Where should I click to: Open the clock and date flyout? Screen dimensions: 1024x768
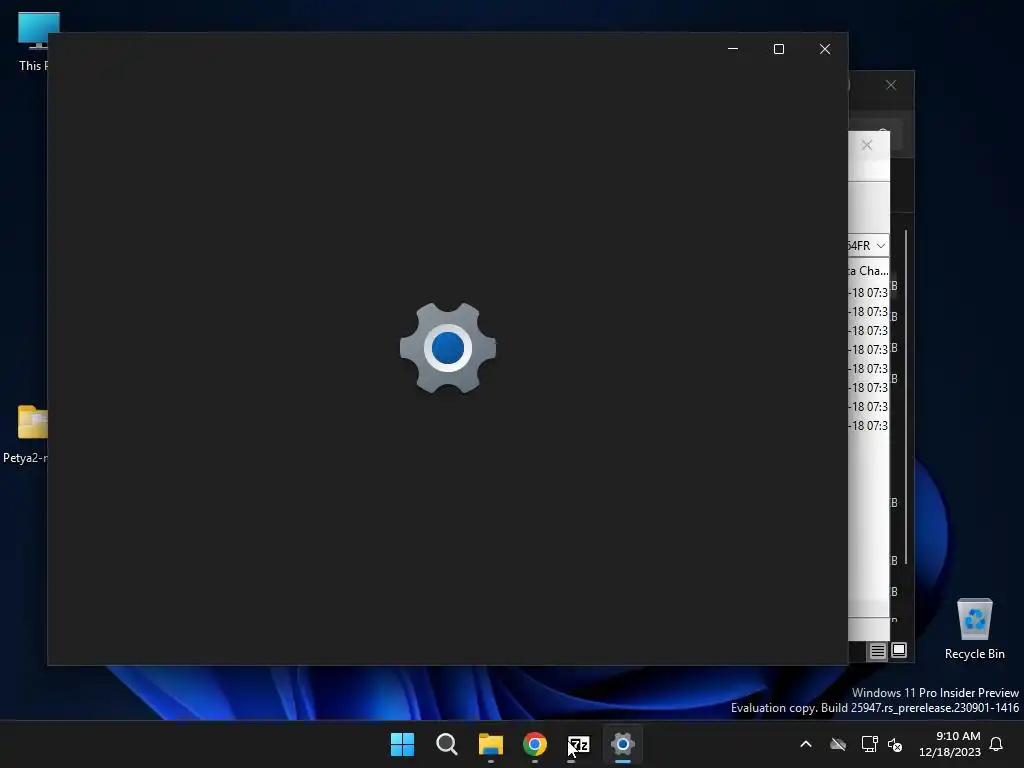950,744
